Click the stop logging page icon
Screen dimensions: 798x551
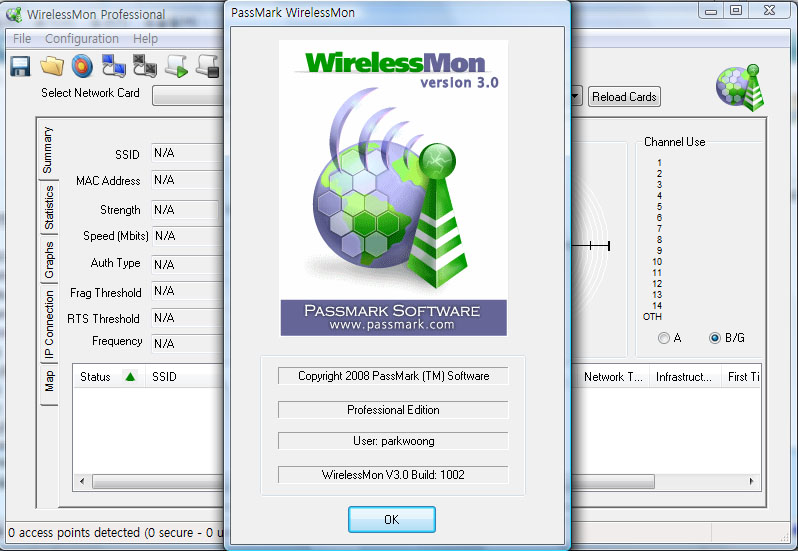(208, 67)
